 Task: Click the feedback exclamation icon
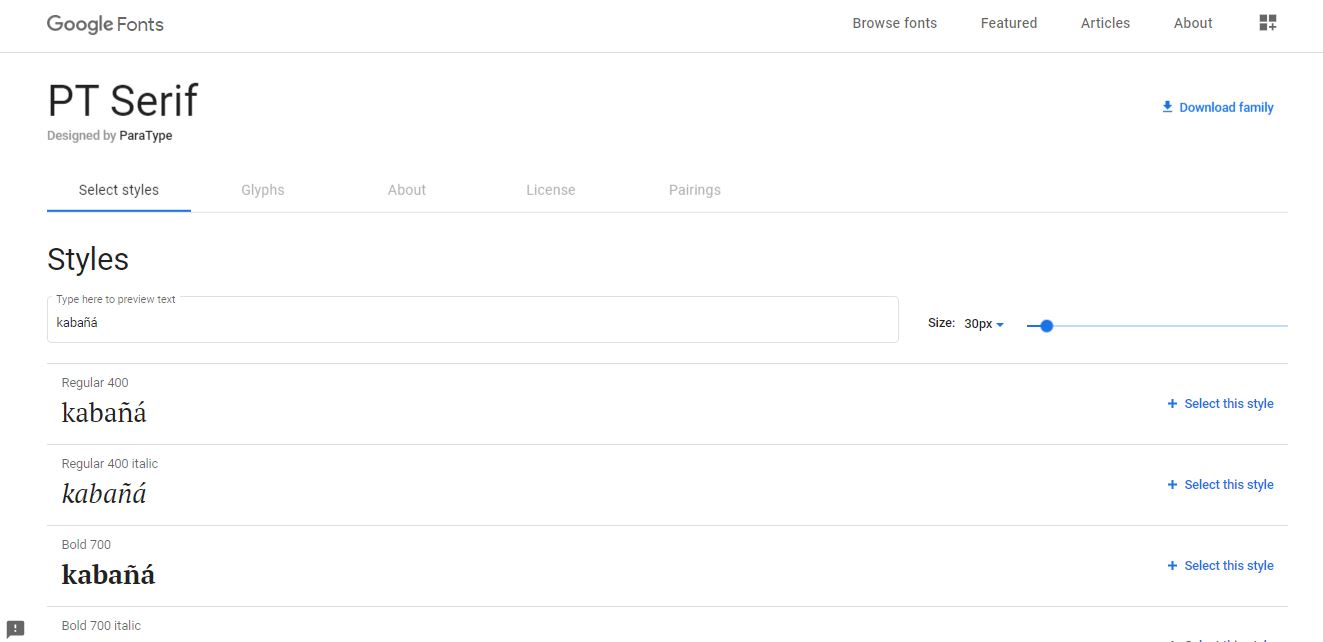(x=15, y=629)
